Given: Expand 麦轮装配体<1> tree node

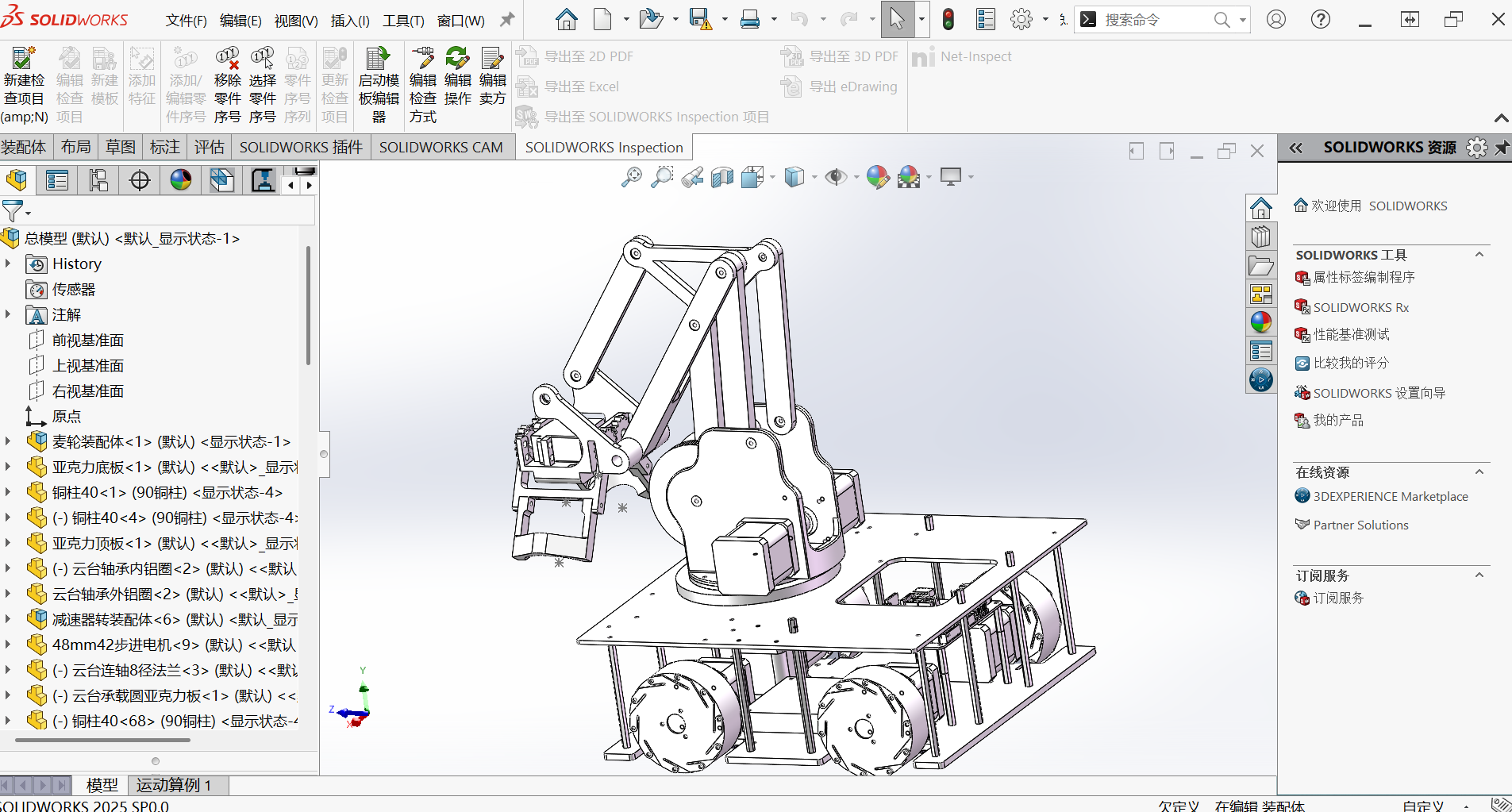Looking at the screenshot, I should 8,441.
